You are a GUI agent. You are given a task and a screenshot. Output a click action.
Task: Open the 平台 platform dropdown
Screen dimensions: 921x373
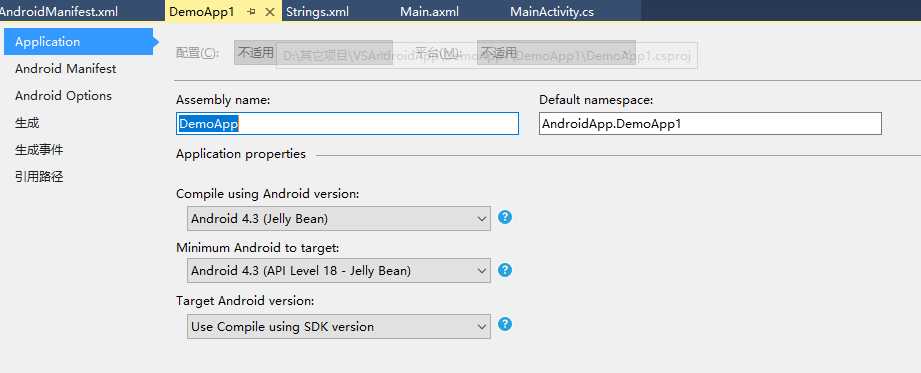point(556,53)
